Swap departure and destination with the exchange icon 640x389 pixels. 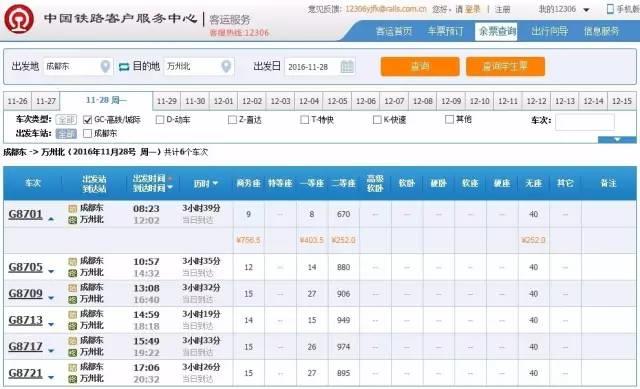(124, 67)
